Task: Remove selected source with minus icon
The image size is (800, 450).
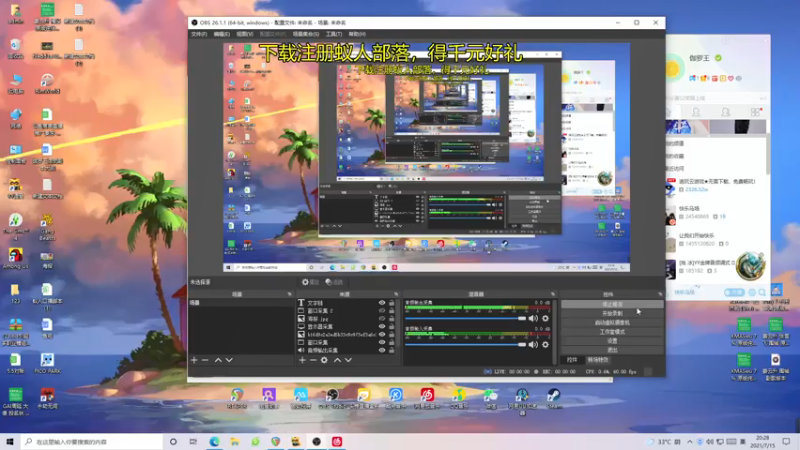Action: pos(313,360)
